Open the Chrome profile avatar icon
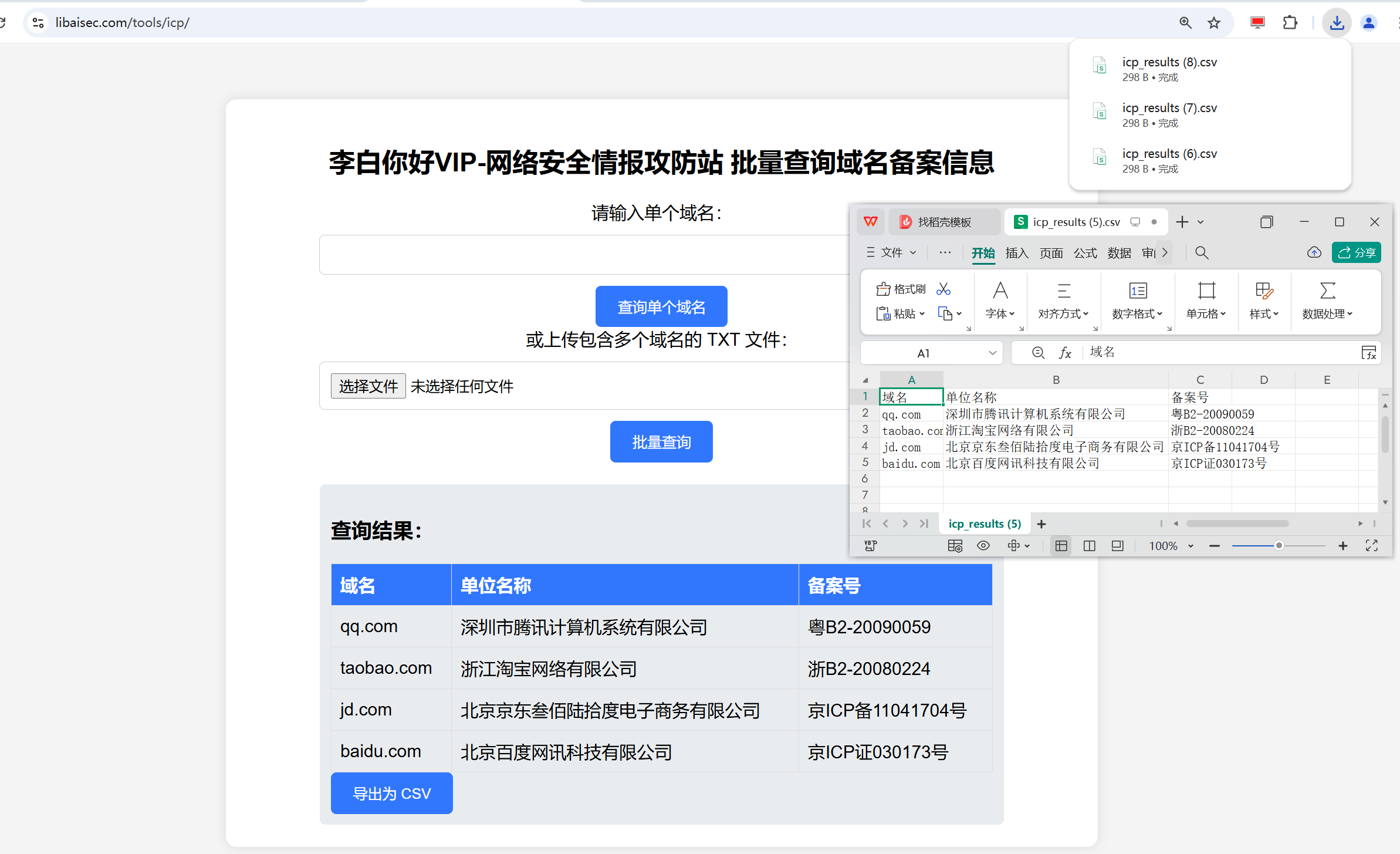 [1369, 22]
